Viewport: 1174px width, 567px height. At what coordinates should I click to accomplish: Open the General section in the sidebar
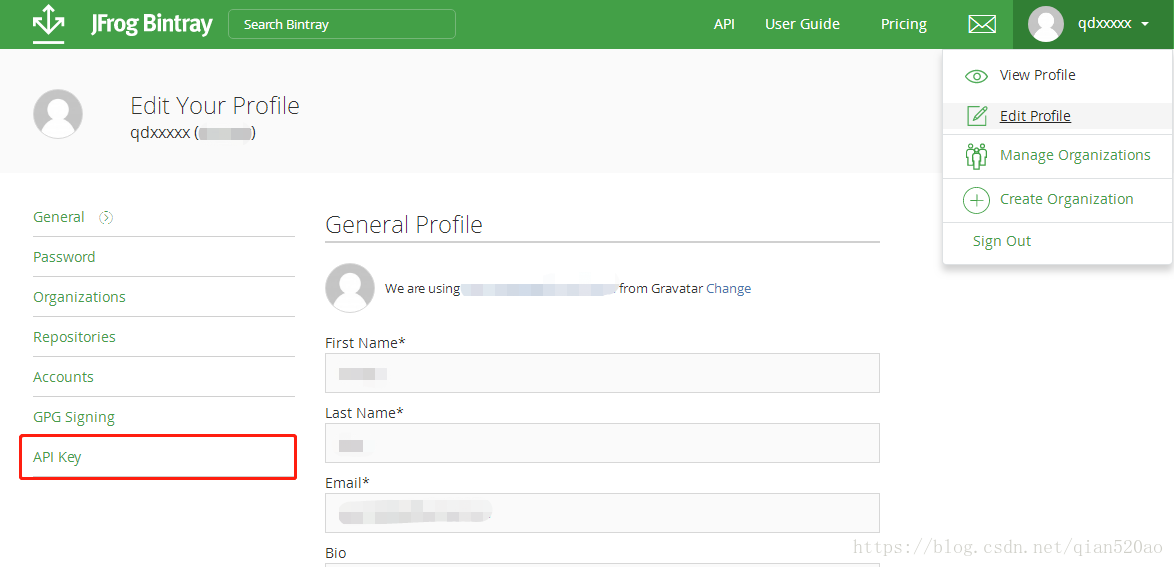pos(58,217)
